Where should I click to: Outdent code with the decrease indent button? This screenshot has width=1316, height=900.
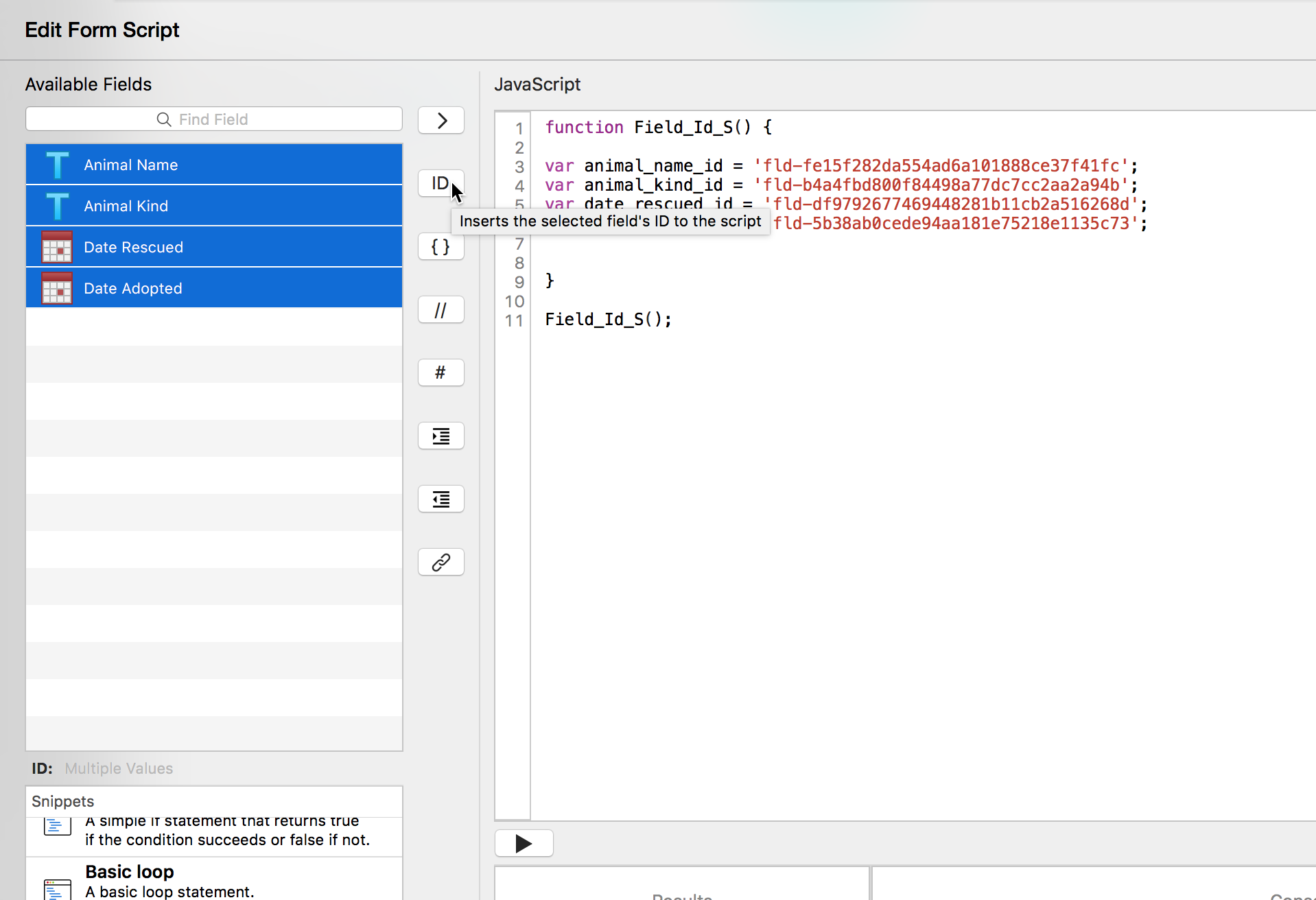point(441,499)
